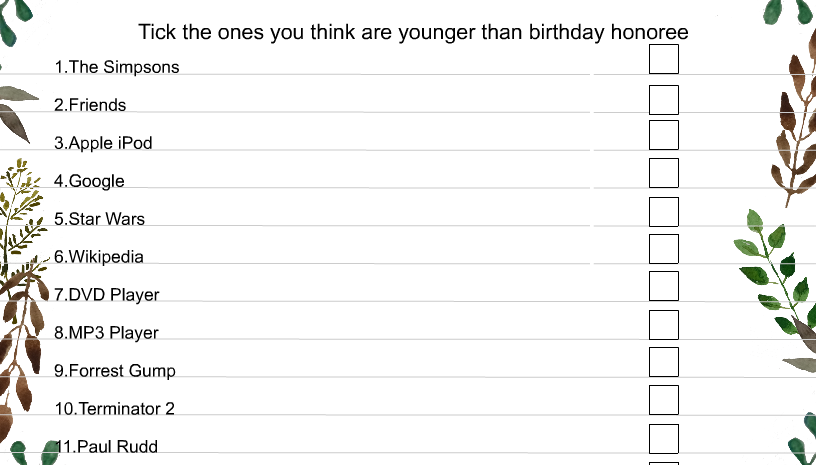The height and width of the screenshot is (465, 816).
Task: Mark the Wikipedia checkbox
Action: point(664,249)
